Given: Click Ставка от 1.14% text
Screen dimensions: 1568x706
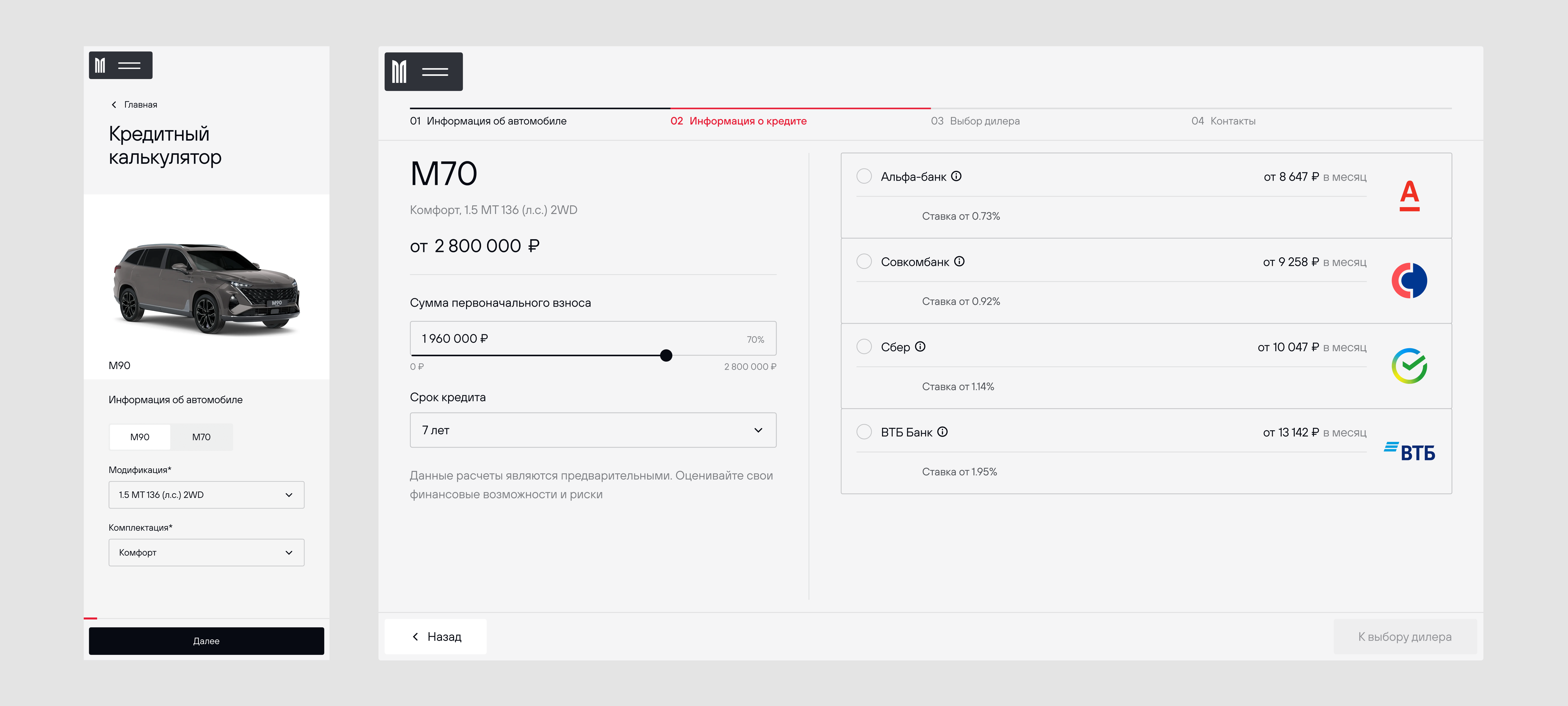Looking at the screenshot, I should click(x=958, y=387).
